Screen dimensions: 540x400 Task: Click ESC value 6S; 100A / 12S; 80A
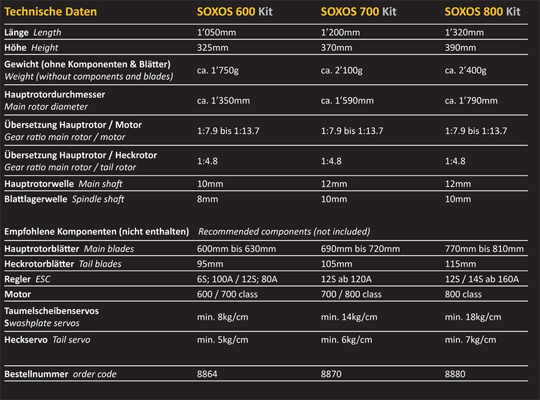point(237,279)
